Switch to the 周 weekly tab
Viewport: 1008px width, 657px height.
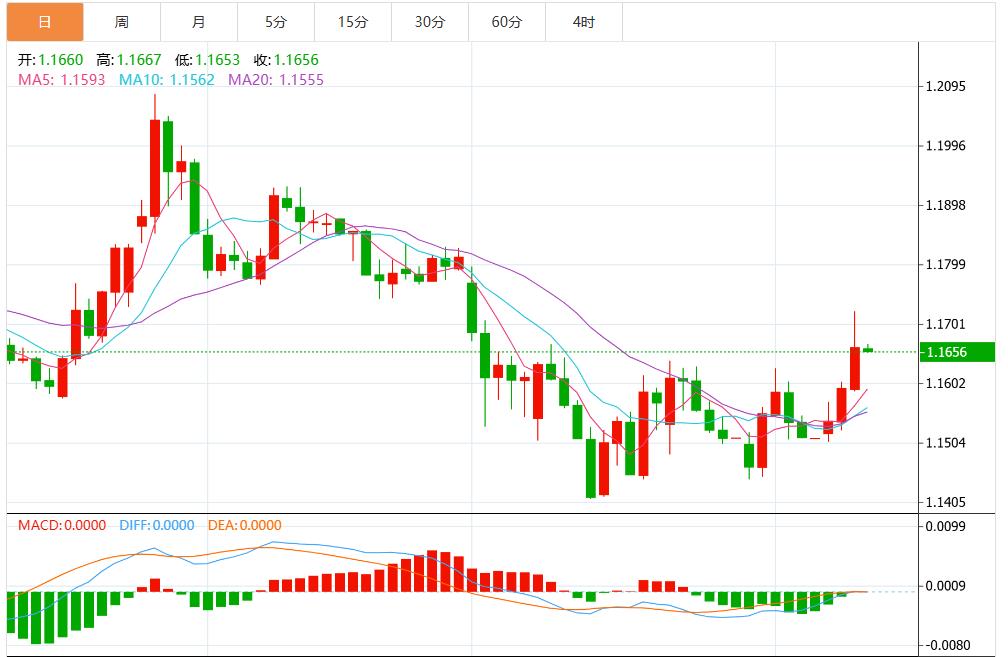[x=121, y=21]
